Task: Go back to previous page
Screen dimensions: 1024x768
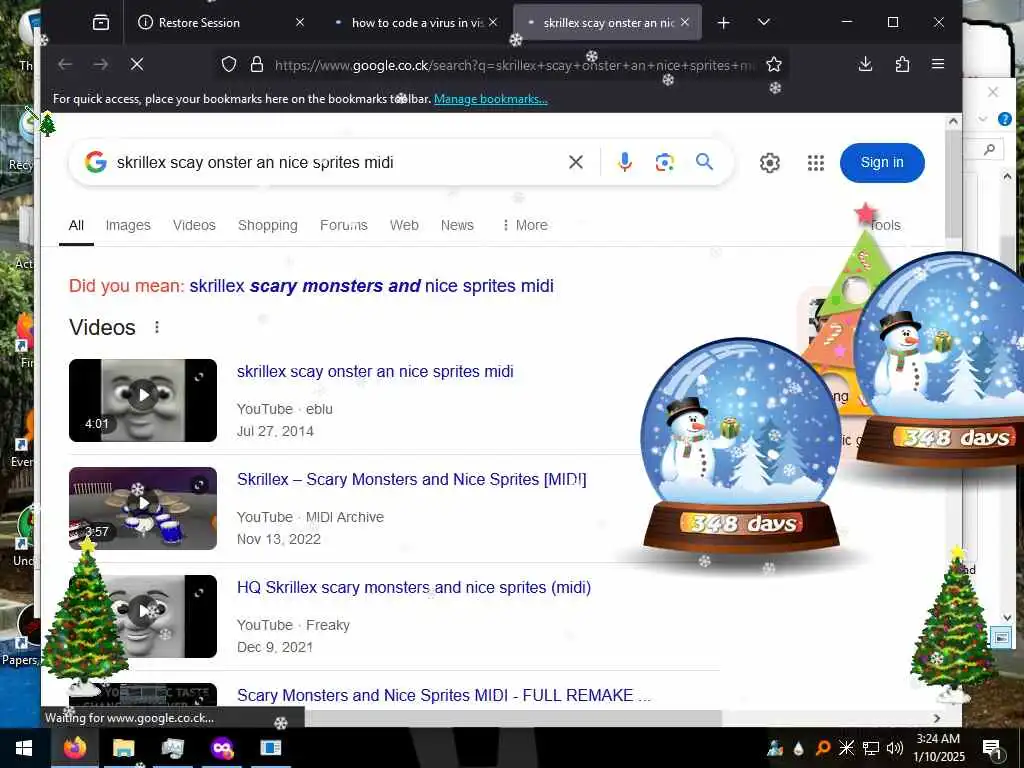Action: 65,64
